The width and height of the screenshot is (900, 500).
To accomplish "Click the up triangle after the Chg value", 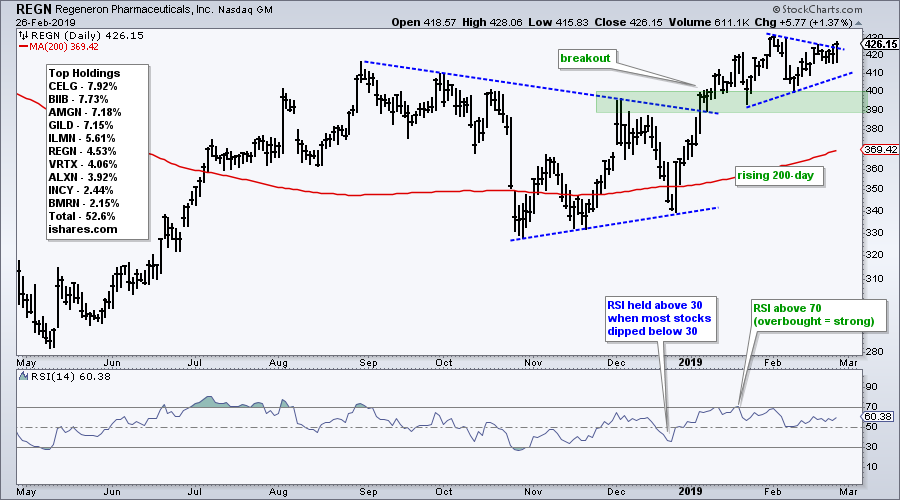I will coord(859,23).
